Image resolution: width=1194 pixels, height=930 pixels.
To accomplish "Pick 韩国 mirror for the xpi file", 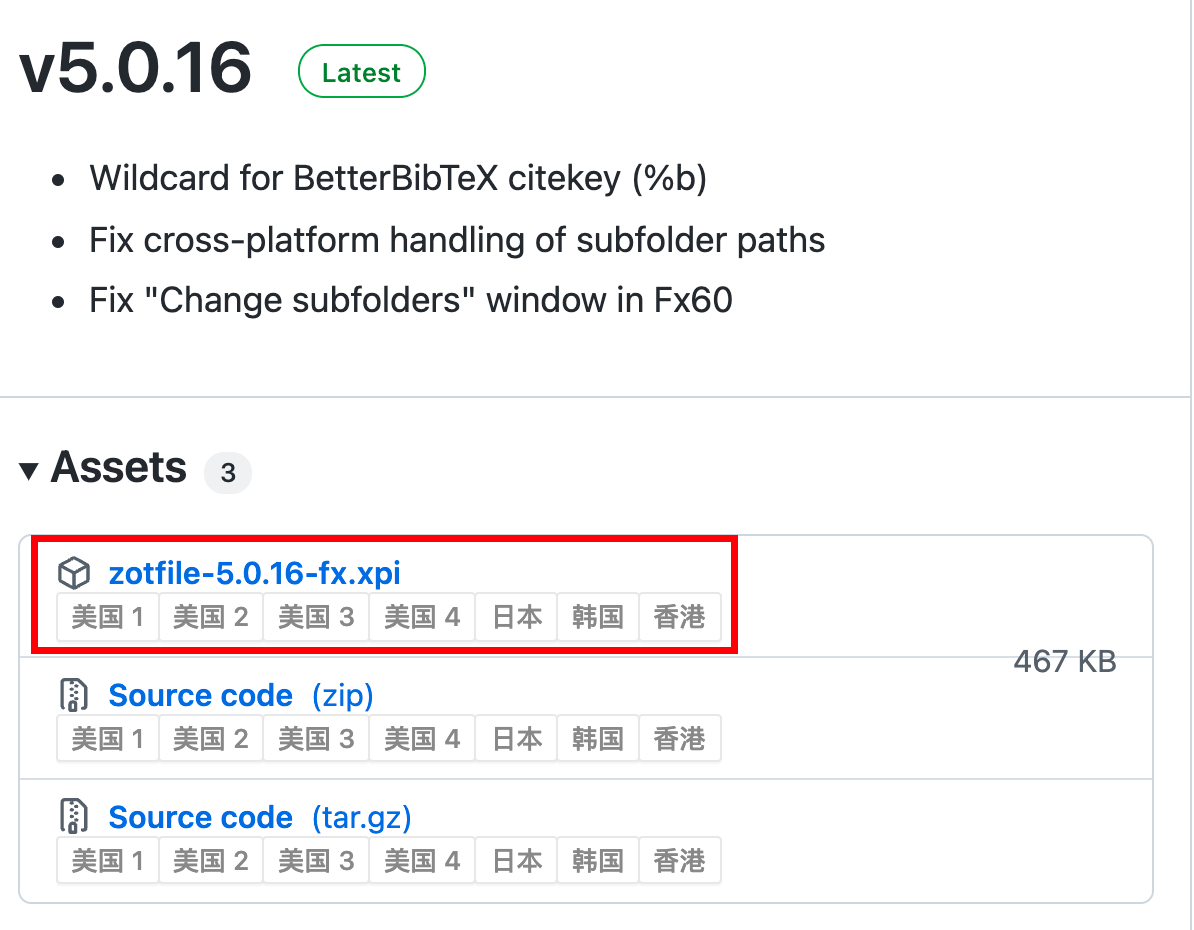I will click(x=598, y=617).
